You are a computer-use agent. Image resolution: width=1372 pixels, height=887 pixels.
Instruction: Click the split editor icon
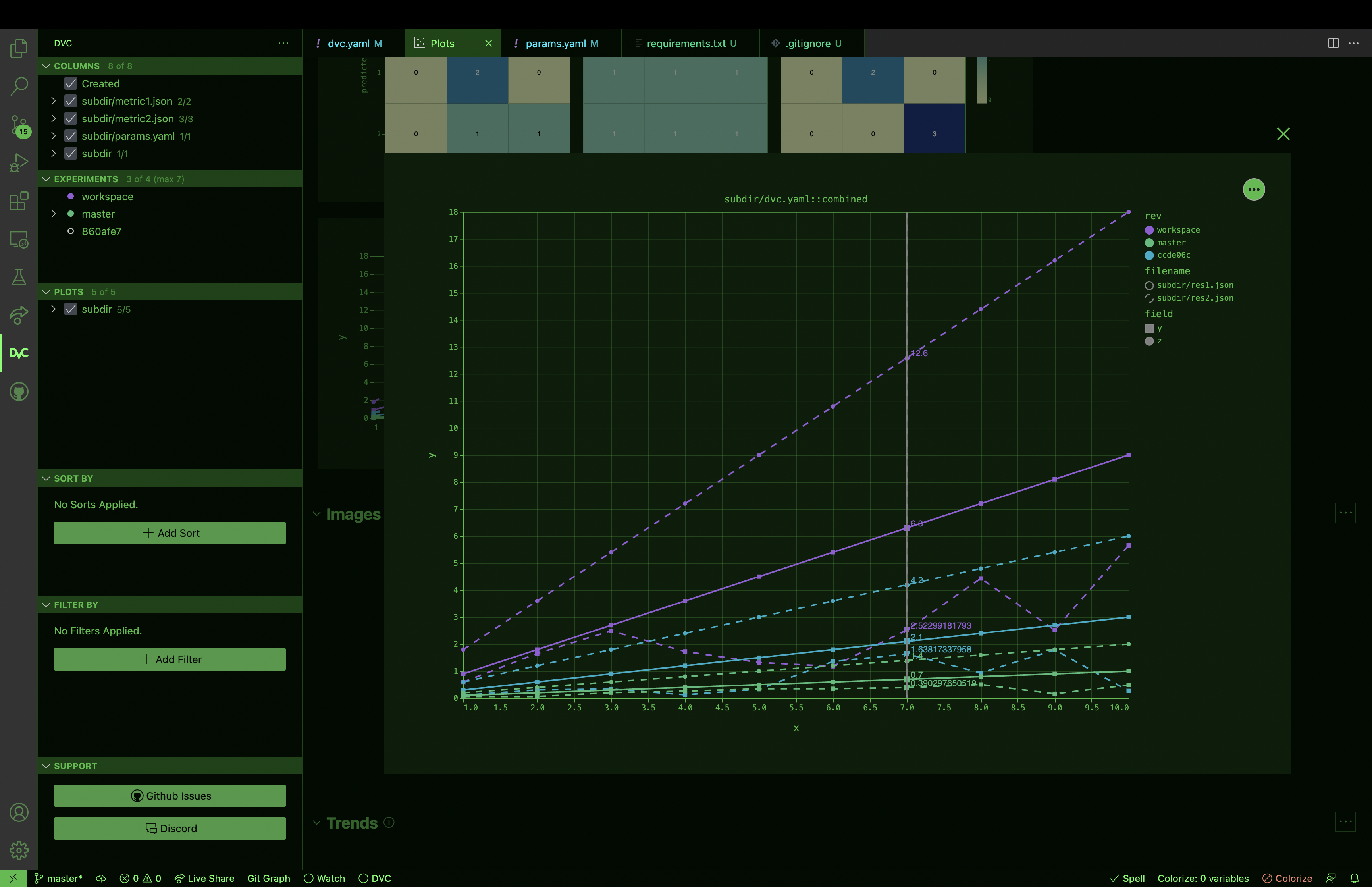[x=1333, y=43]
